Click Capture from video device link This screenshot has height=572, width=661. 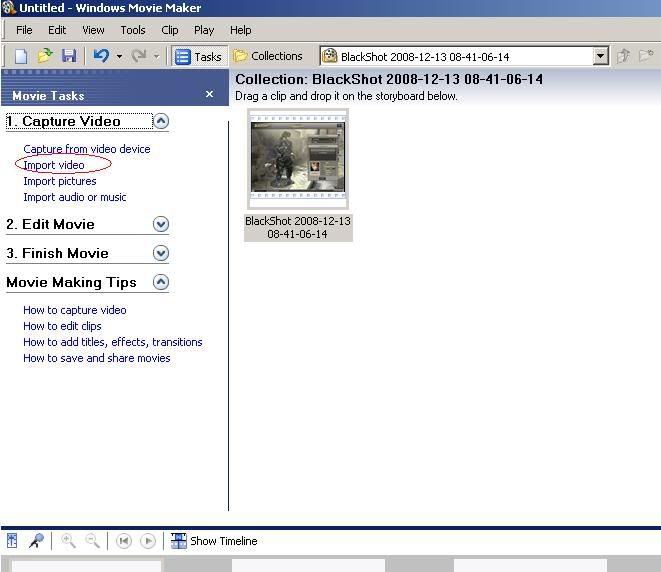[87, 149]
